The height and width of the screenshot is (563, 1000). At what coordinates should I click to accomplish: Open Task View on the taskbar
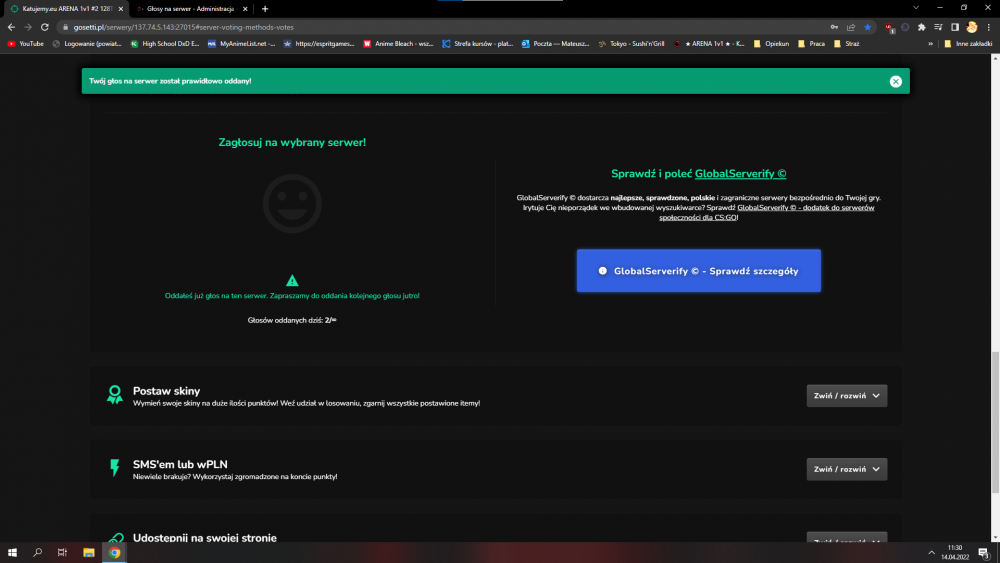coord(62,552)
